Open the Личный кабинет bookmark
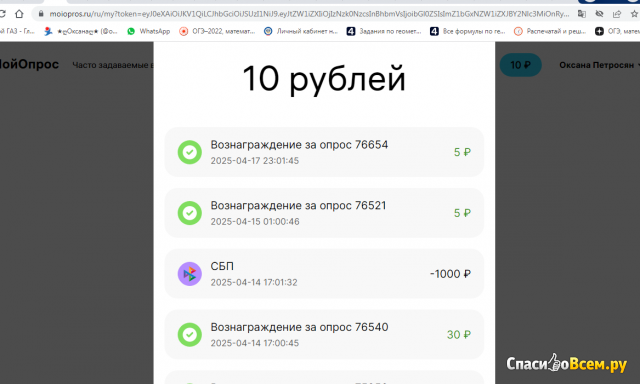Image resolution: width=640 pixels, height=384 pixels. point(301,31)
